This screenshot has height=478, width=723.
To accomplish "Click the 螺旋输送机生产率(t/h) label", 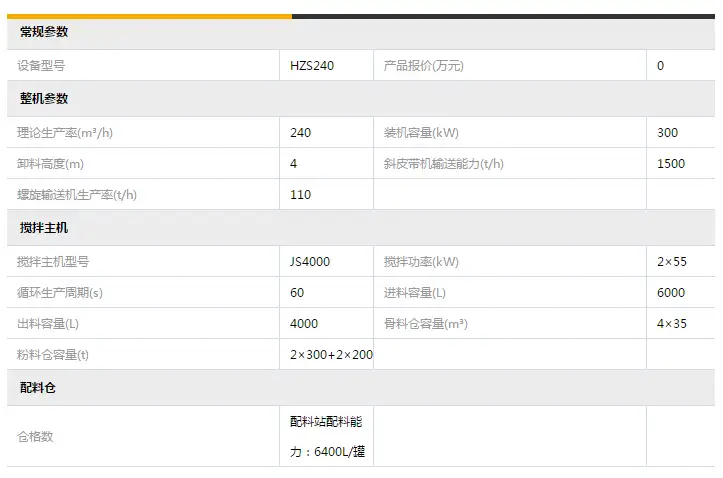I will pos(76,195).
